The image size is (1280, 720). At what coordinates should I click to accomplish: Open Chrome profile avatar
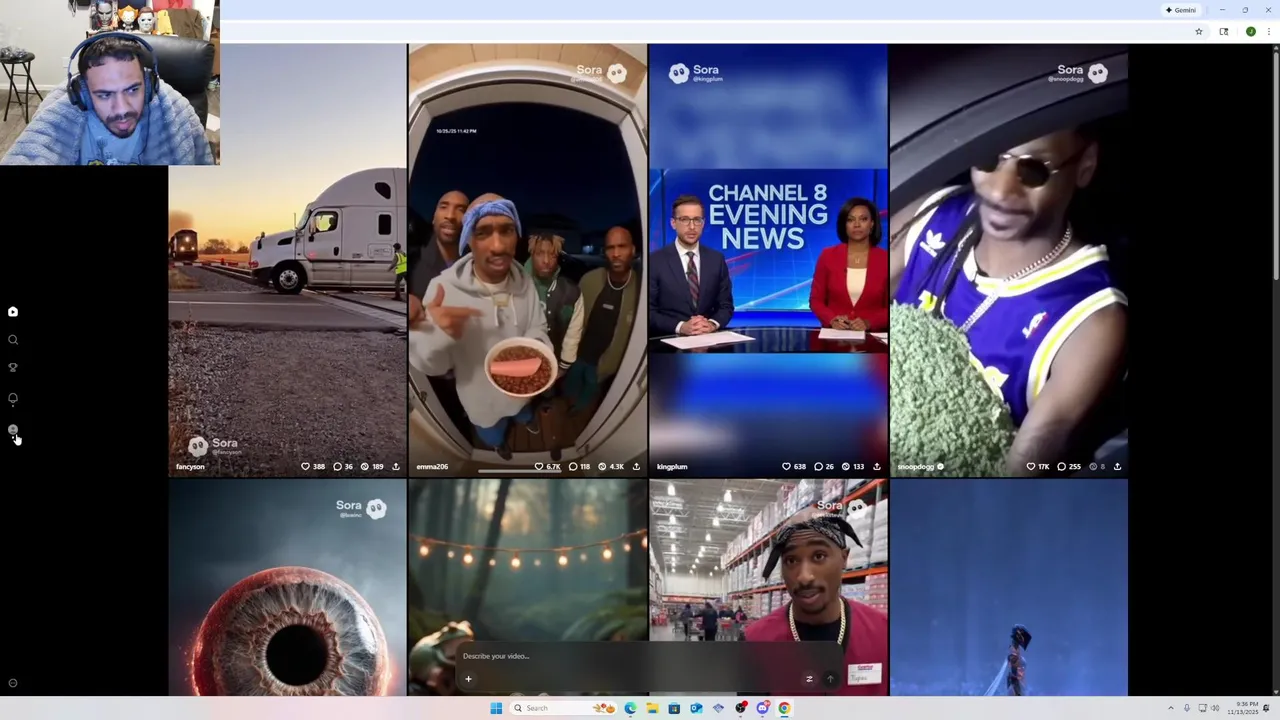coord(1250,32)
